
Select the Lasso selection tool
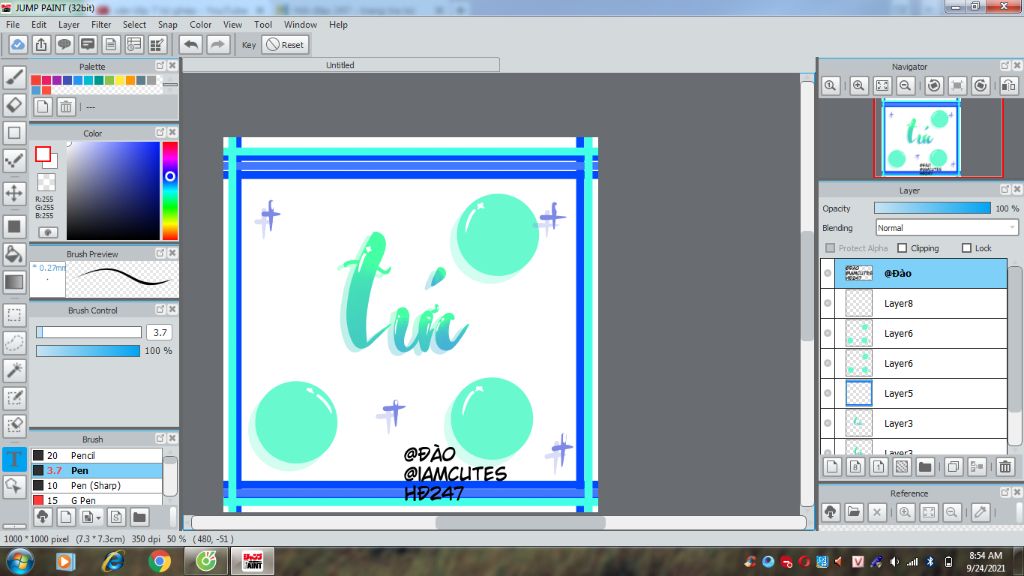14,342
